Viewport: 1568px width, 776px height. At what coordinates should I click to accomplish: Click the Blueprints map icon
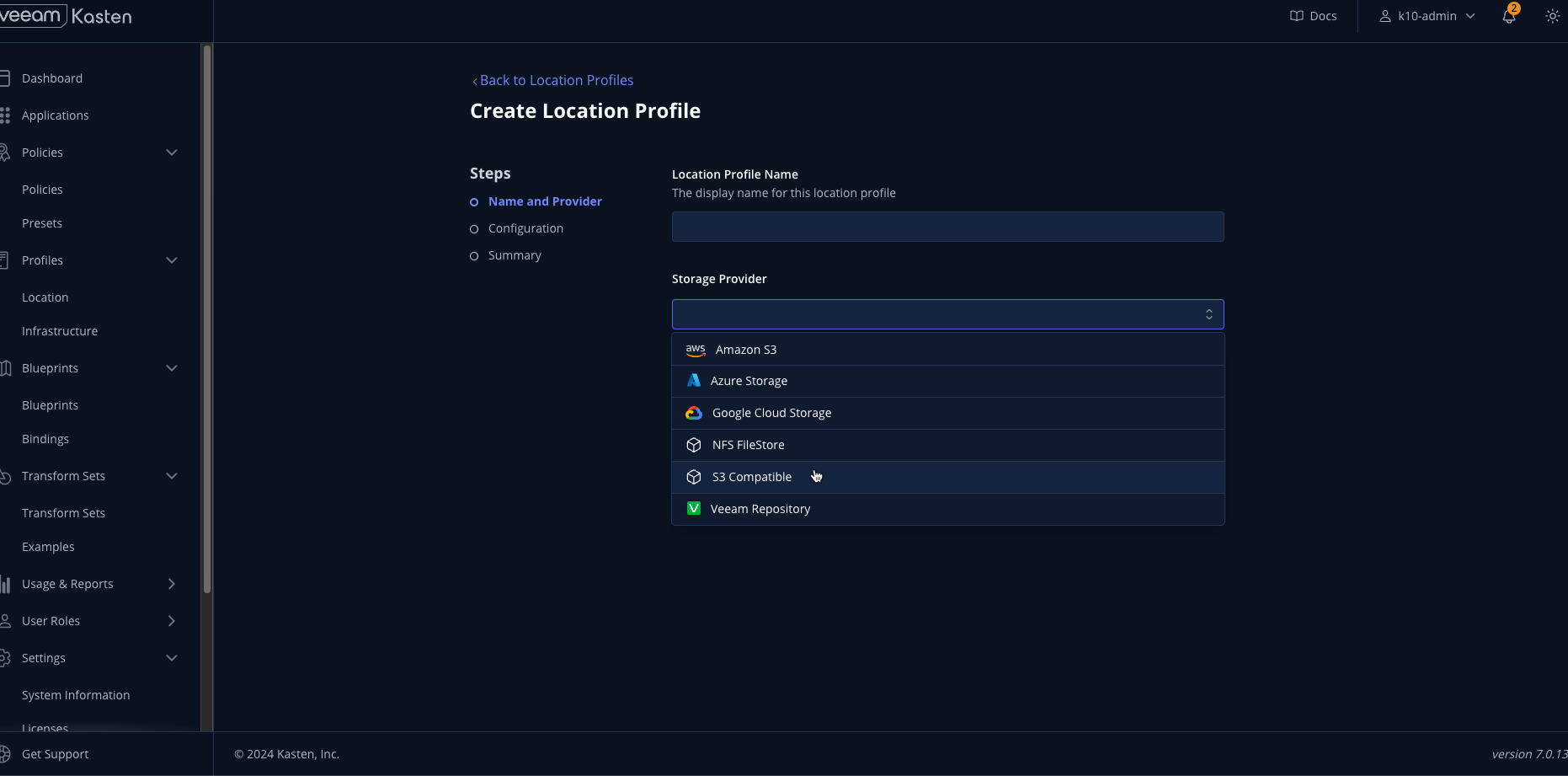point(5,368)
